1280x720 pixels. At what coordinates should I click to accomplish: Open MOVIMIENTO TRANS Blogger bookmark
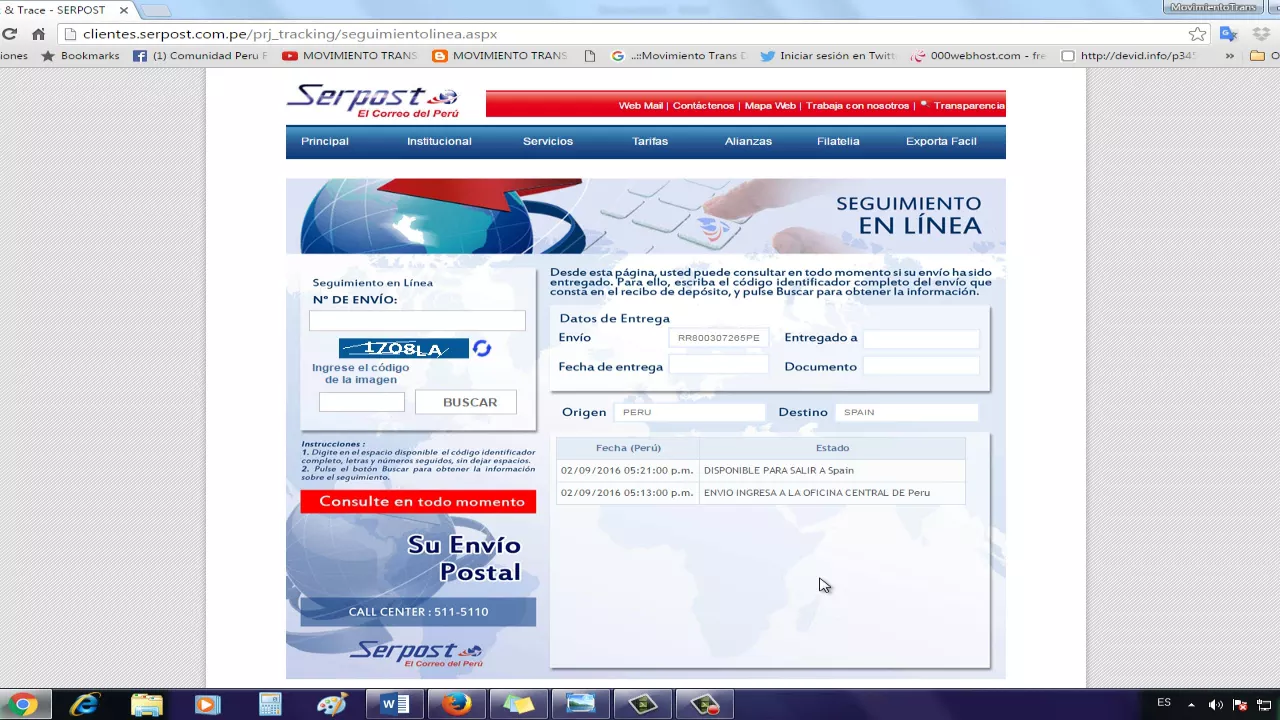[500, 56]
